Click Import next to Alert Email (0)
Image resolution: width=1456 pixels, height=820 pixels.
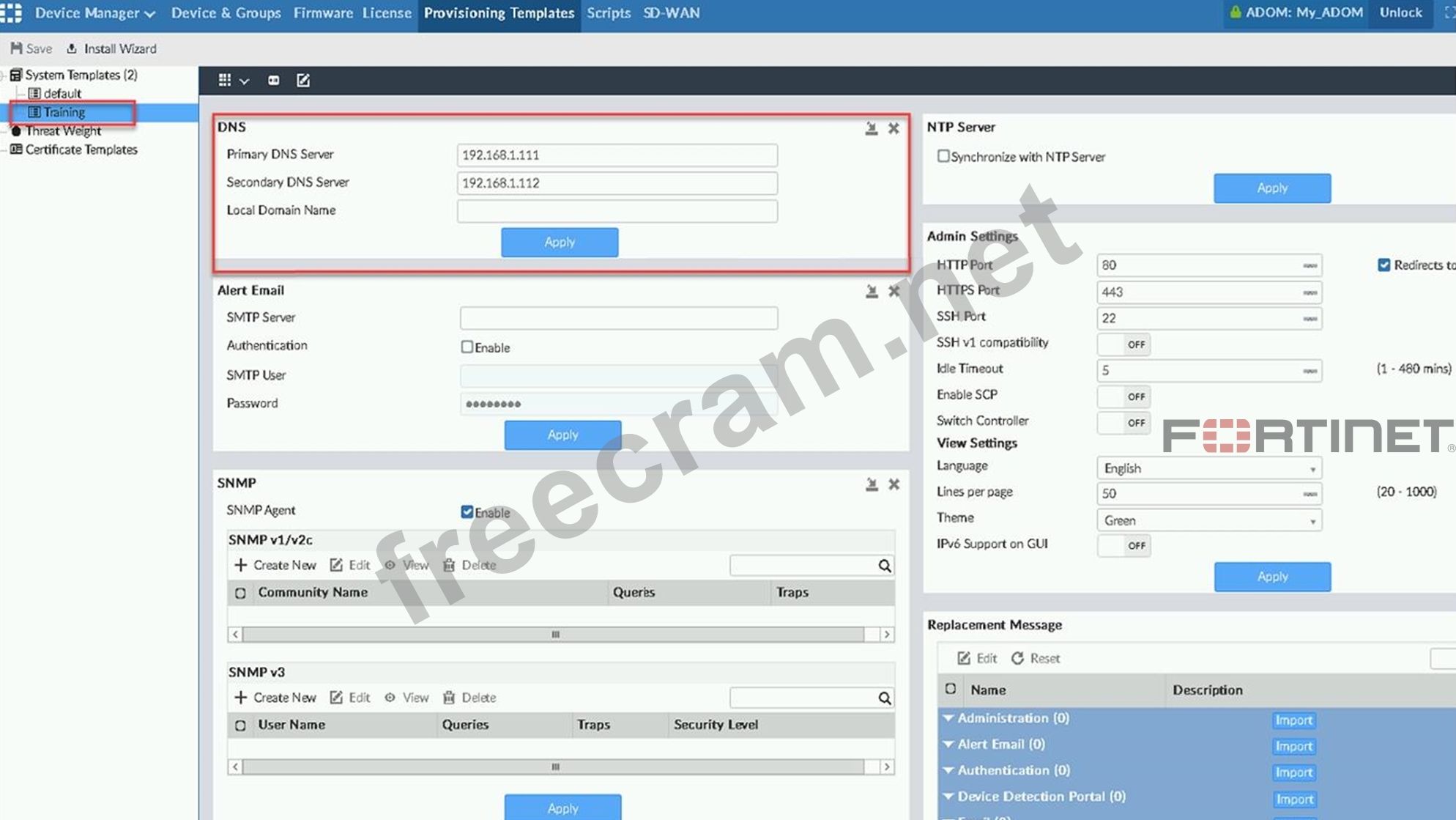1293,746
